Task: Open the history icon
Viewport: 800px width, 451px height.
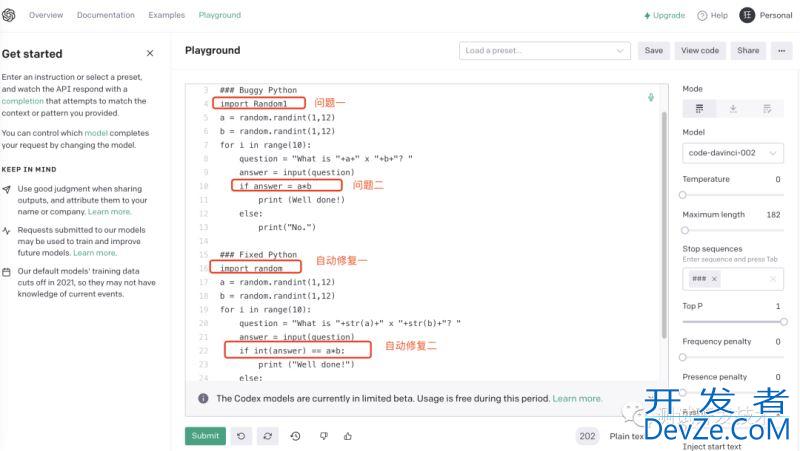Action: click(x=295, y=436)
